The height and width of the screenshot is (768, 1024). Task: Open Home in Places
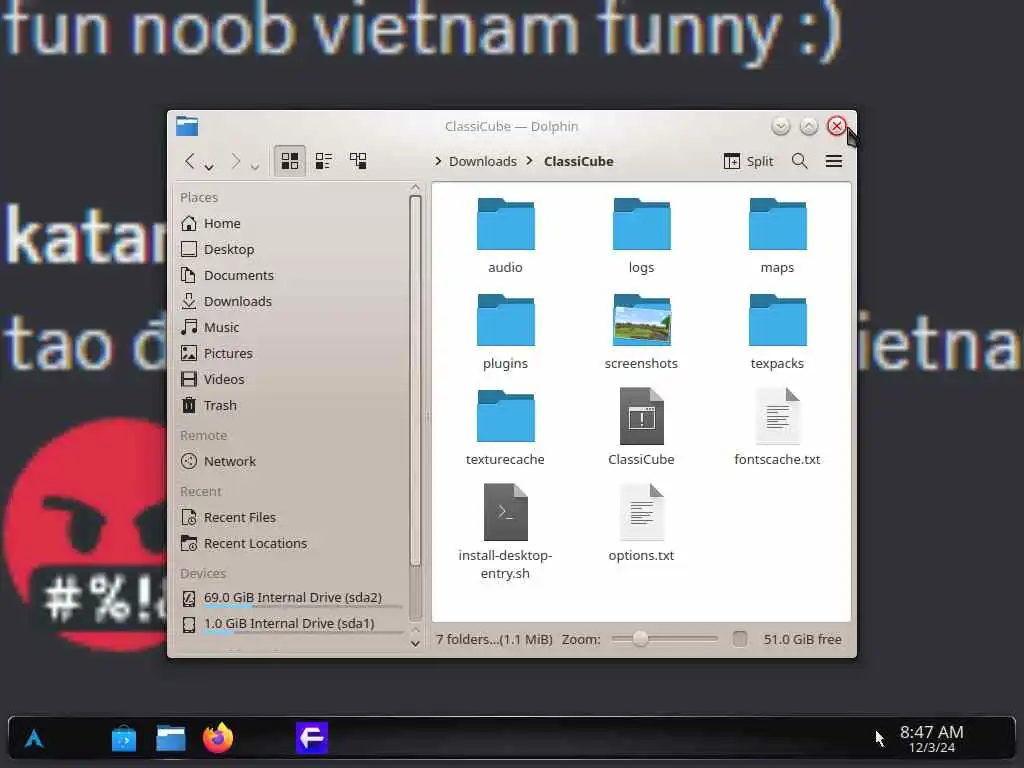[x=293, y=223]
